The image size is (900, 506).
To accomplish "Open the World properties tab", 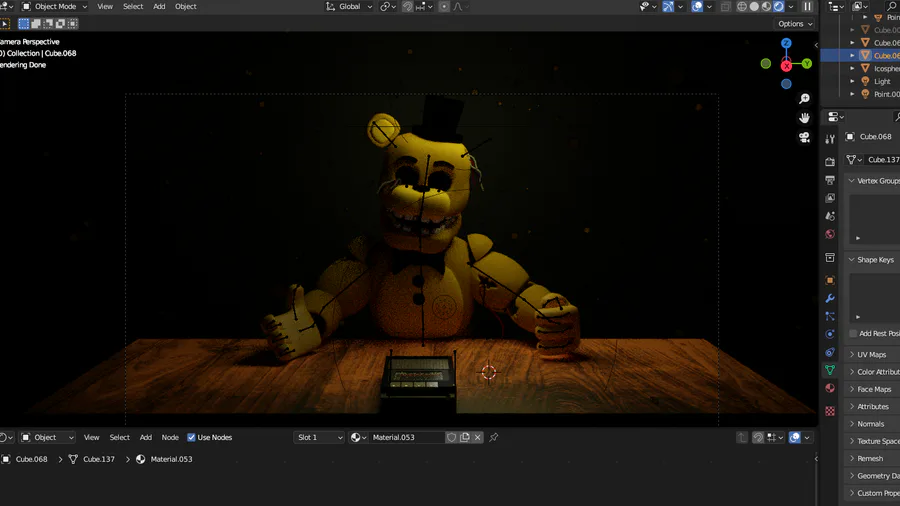I will [830, 234].
